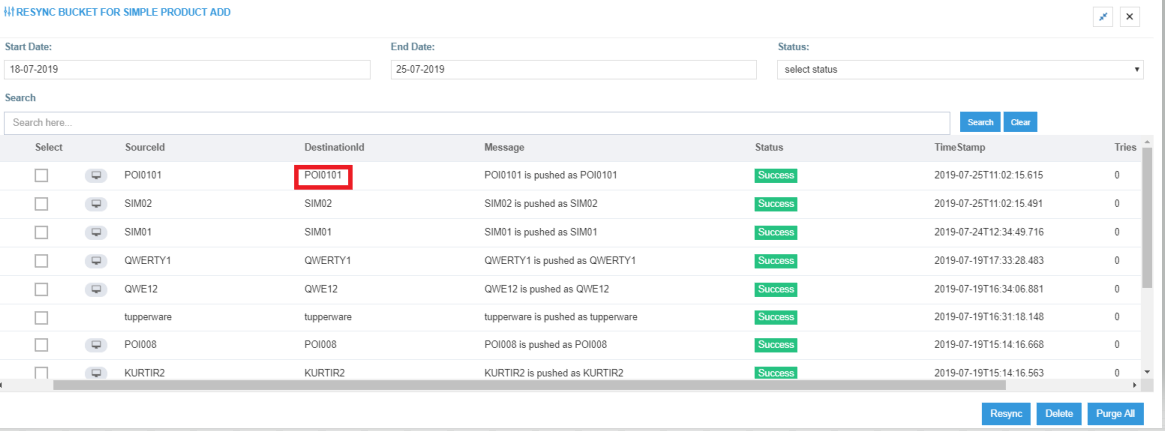Open the Start Date picker field
Image resolution: width=1165 pixels, height=431 pixels.
click(x=187, y=70)
